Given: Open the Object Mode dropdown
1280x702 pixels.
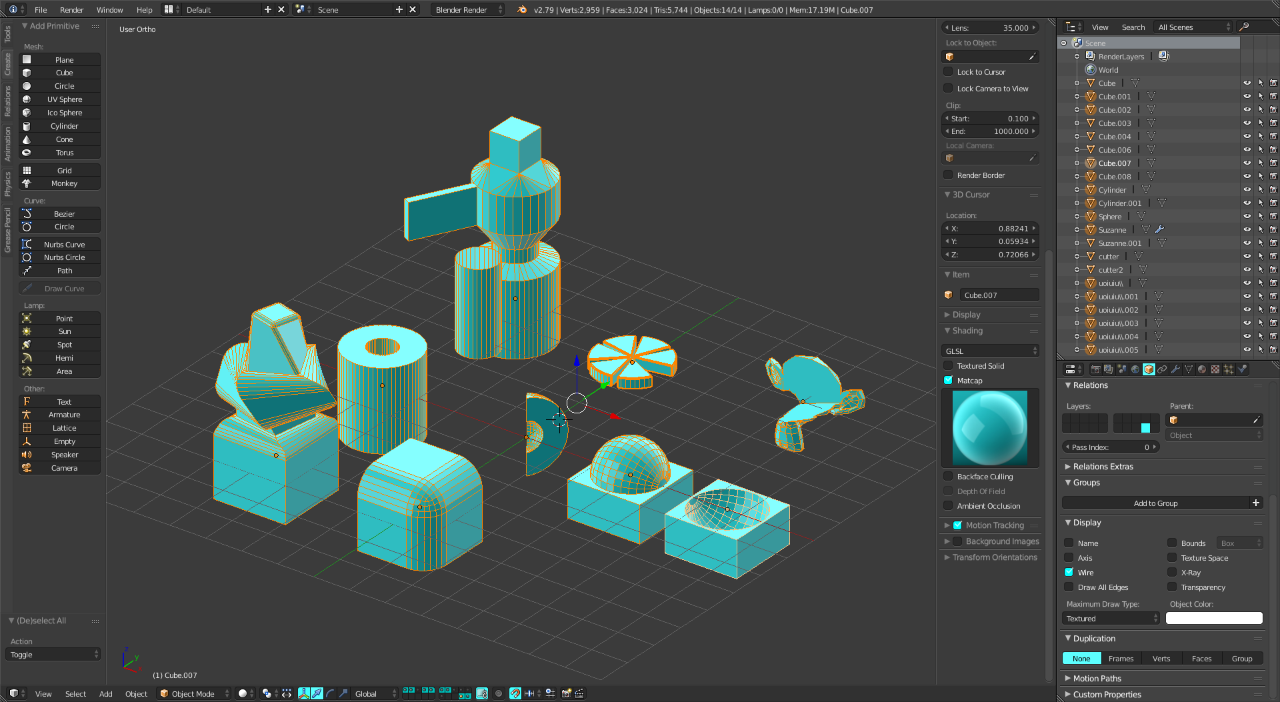Looking at the screenshot, I should 194,693.
